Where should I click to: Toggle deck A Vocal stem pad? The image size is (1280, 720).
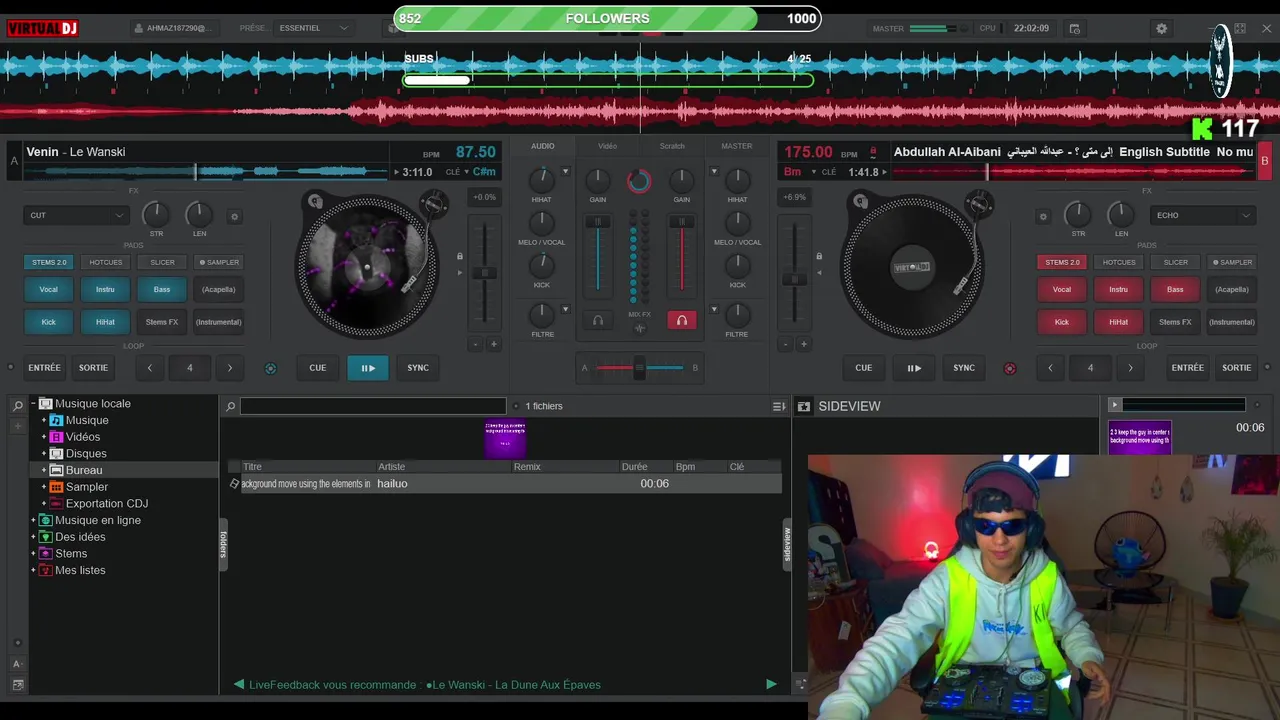(48, 289)
